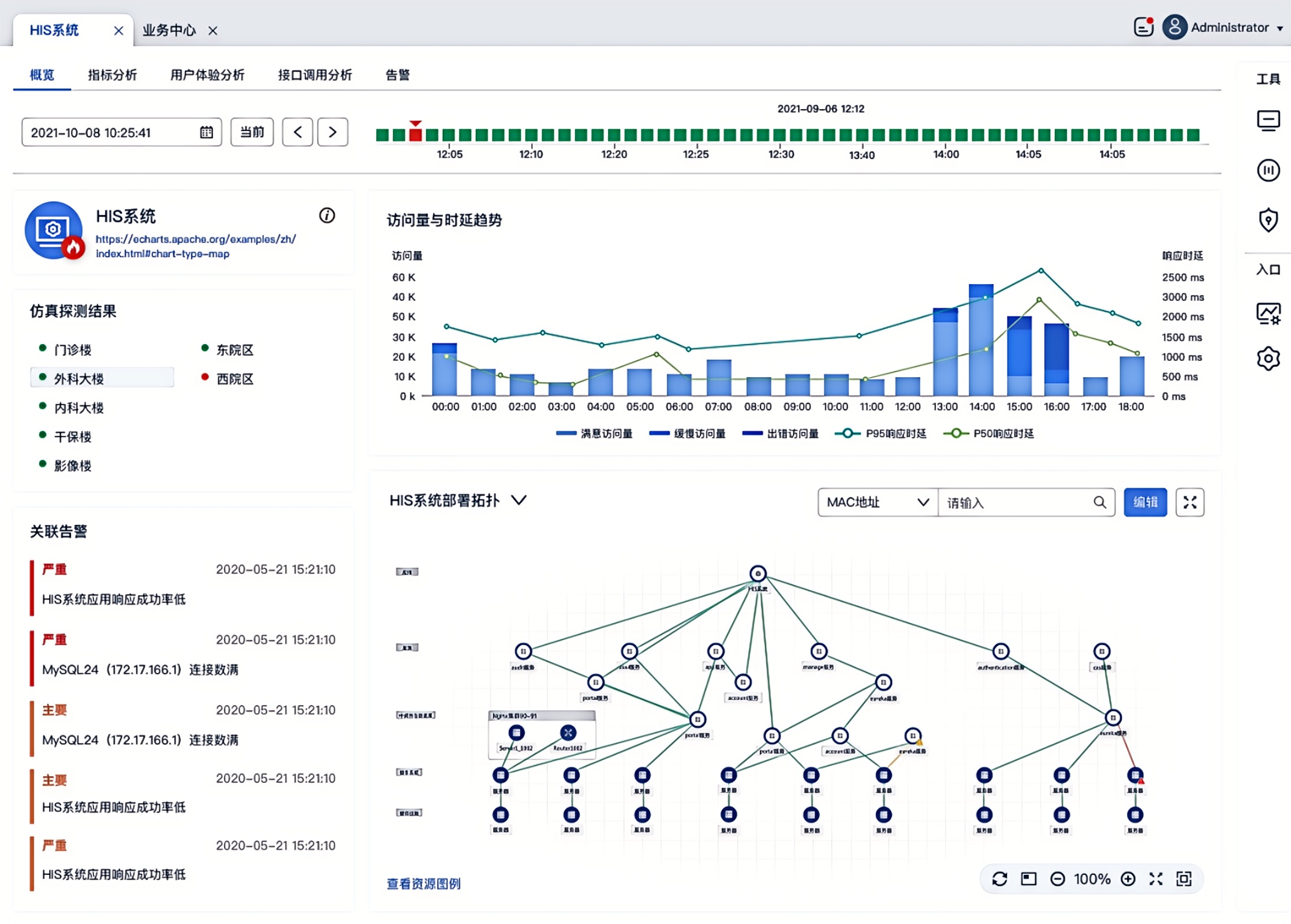The width and height of the screenshot is (1291, 924).
Task: Select the Router1002 node icon
Action: tap(568, 733)
